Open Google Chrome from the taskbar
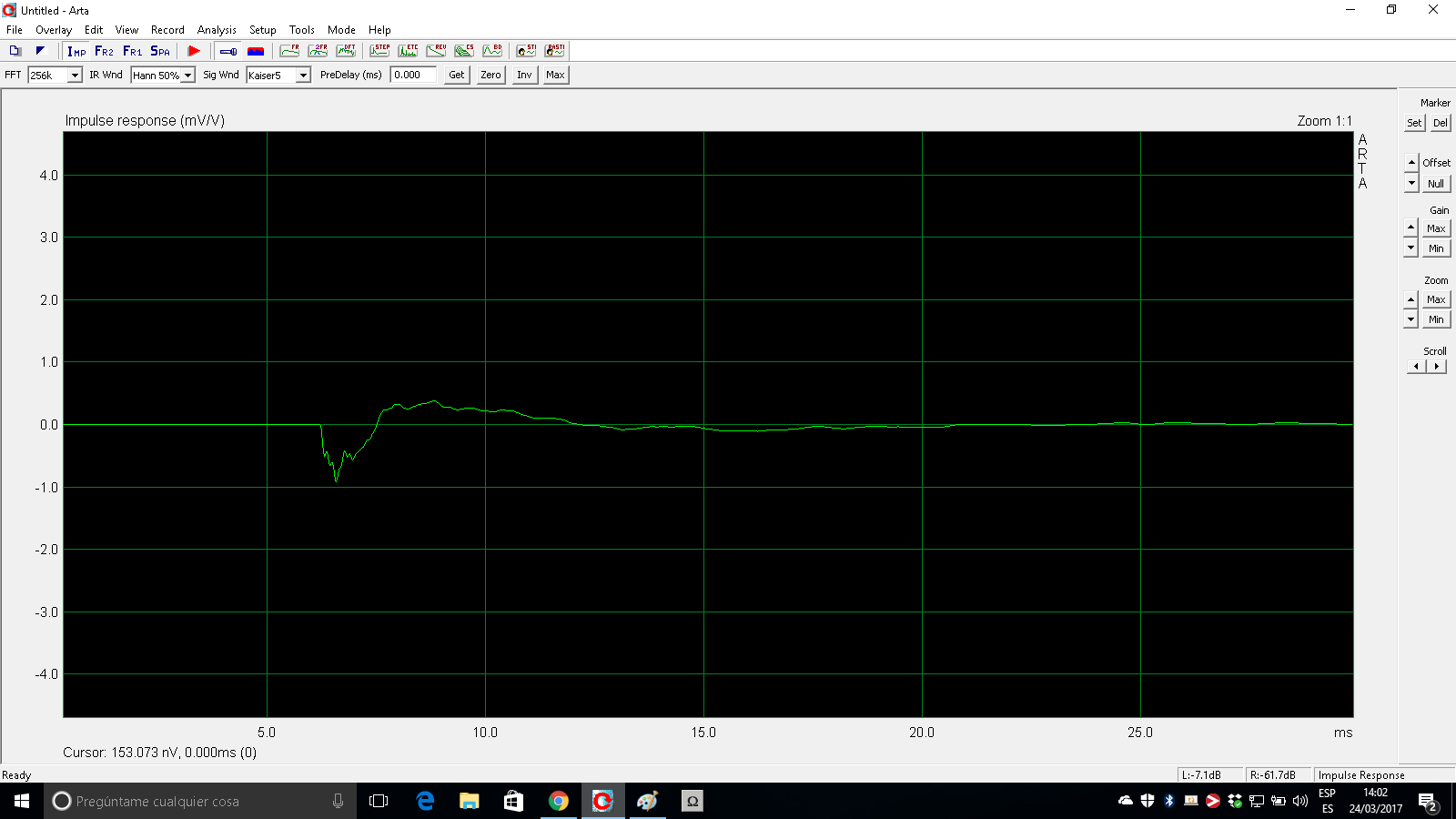The image size is (1456, 819). (558, 801)
